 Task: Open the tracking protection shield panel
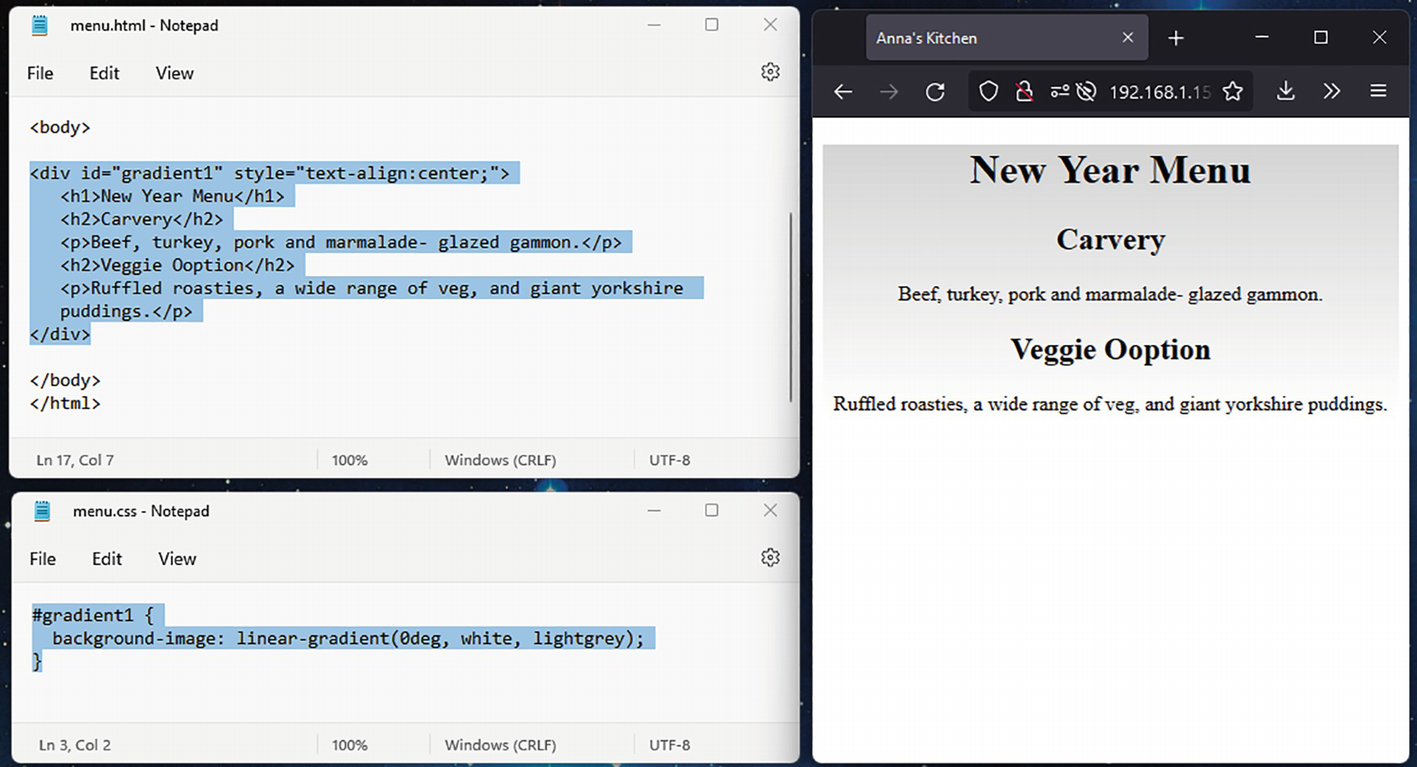(x=988, y=92)
